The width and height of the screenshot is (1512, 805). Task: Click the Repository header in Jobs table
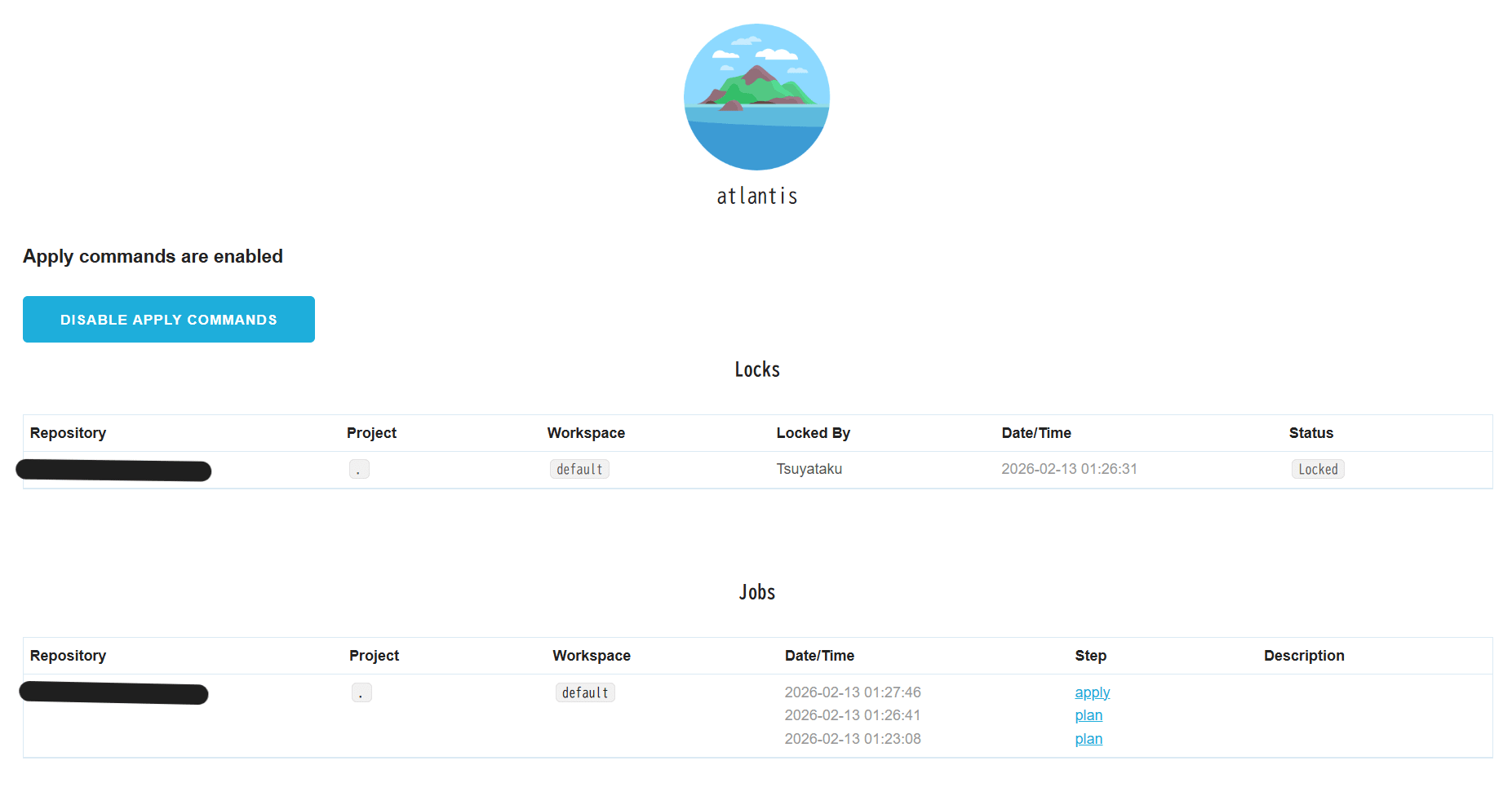tap(68, 656)
